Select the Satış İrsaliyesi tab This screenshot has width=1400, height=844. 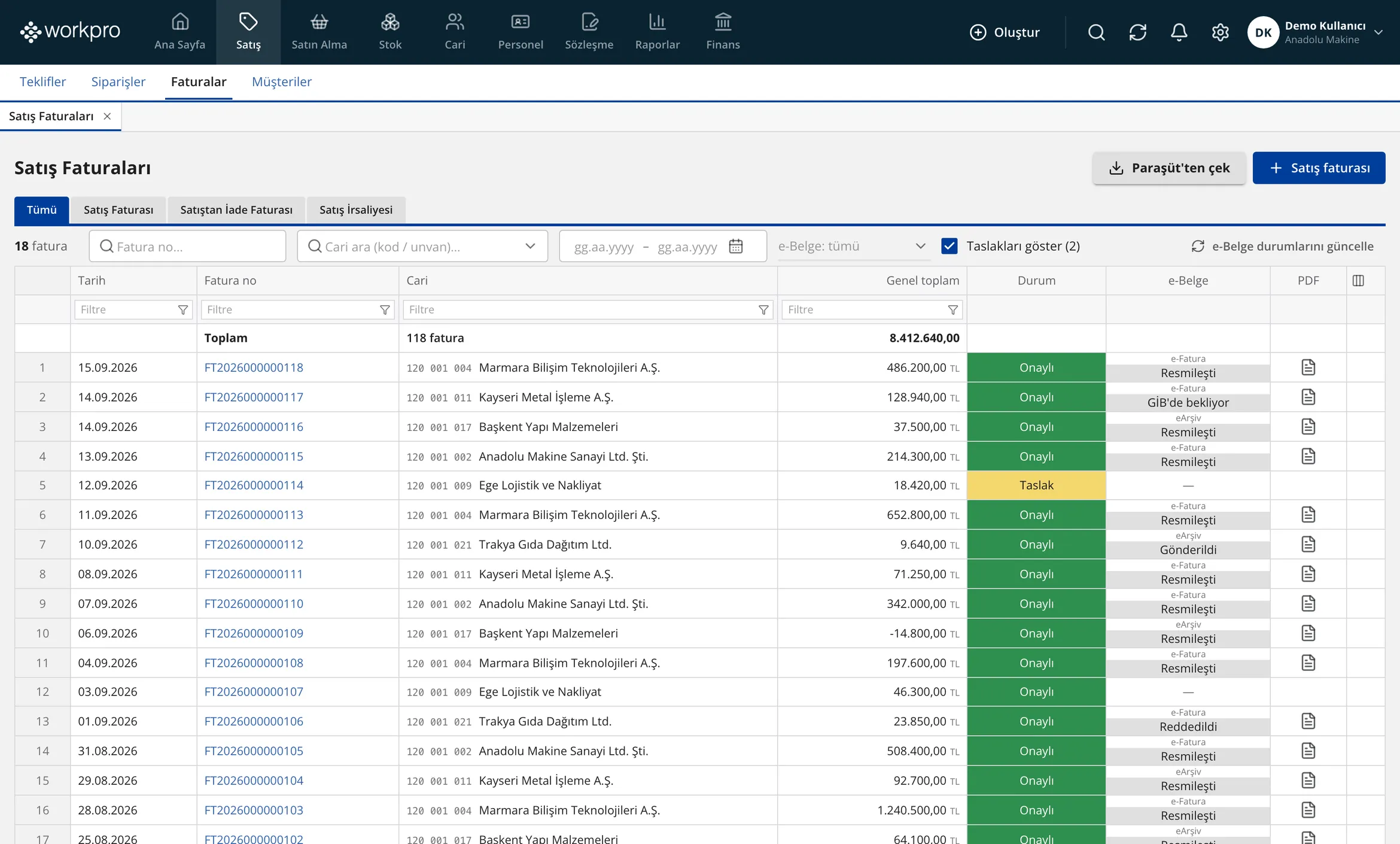coord(356,210)
